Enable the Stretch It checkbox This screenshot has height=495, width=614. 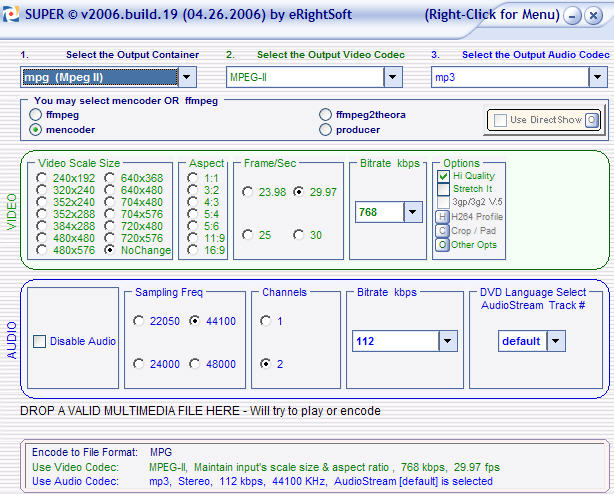click(x=443, y=189)
